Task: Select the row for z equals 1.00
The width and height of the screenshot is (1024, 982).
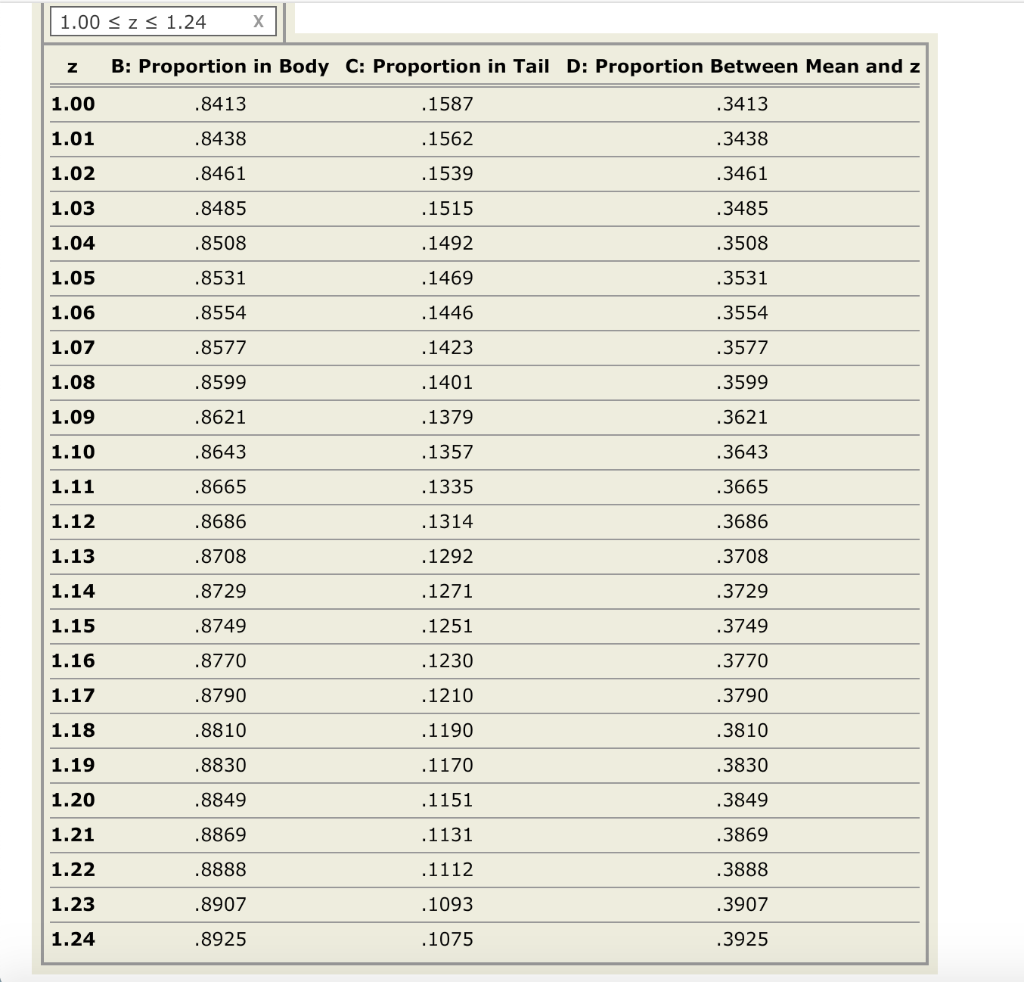Action: pyautogui.click(x=72, y=103)
